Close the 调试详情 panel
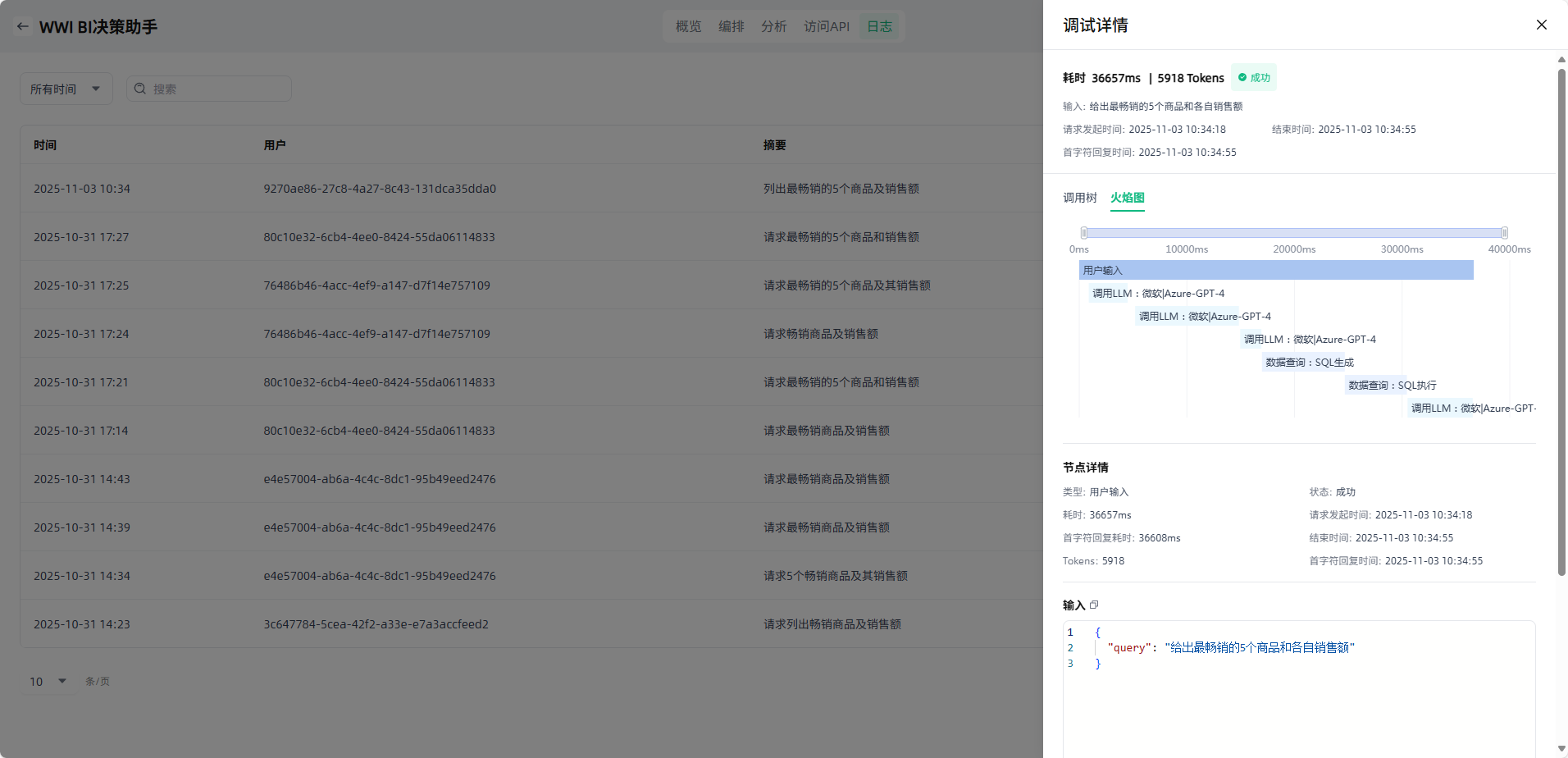This screenshot has height=758, width=1568. coord(1541,25)
